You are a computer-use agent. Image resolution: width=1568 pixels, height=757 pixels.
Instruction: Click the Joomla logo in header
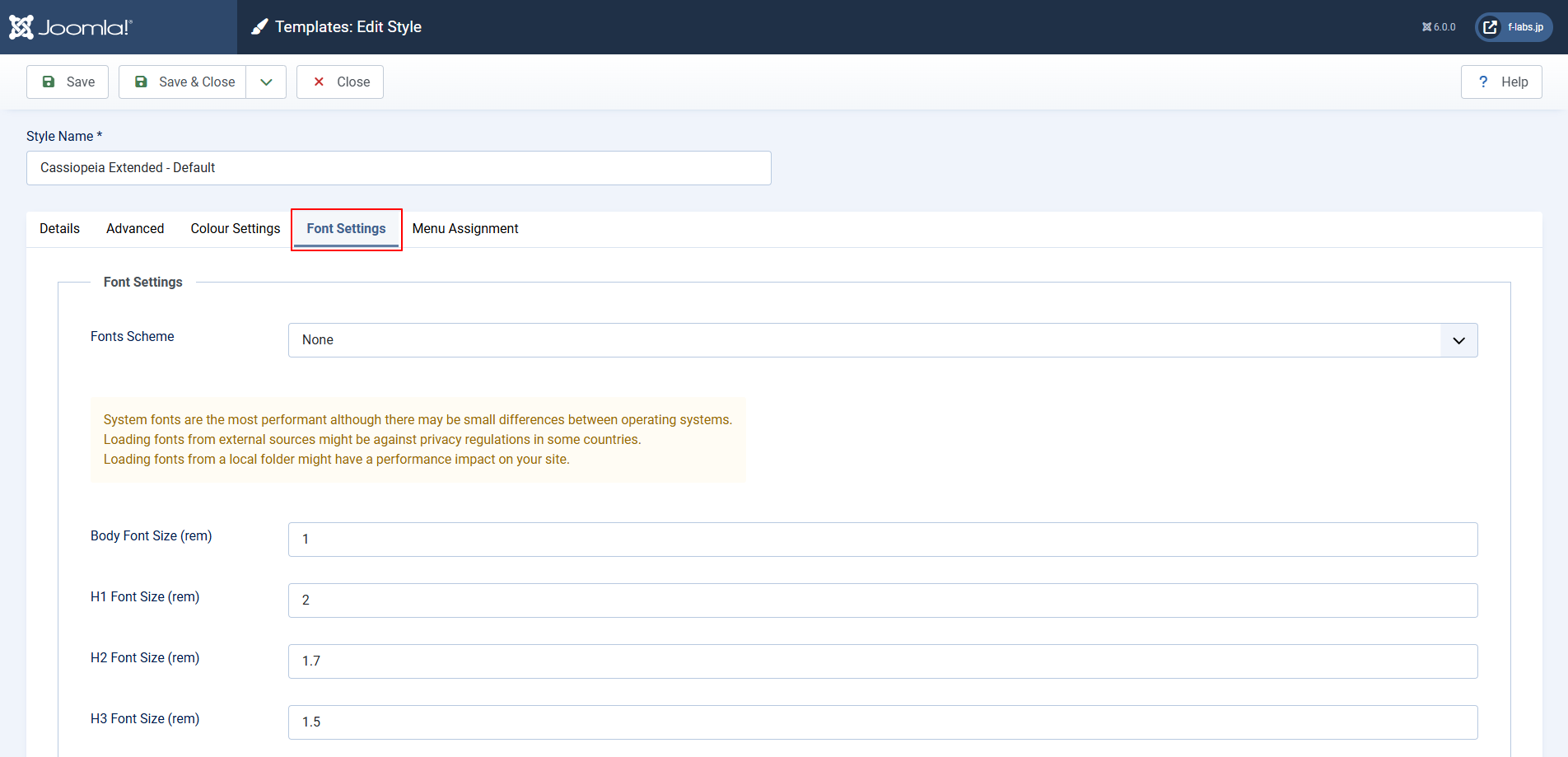point(71,27)
